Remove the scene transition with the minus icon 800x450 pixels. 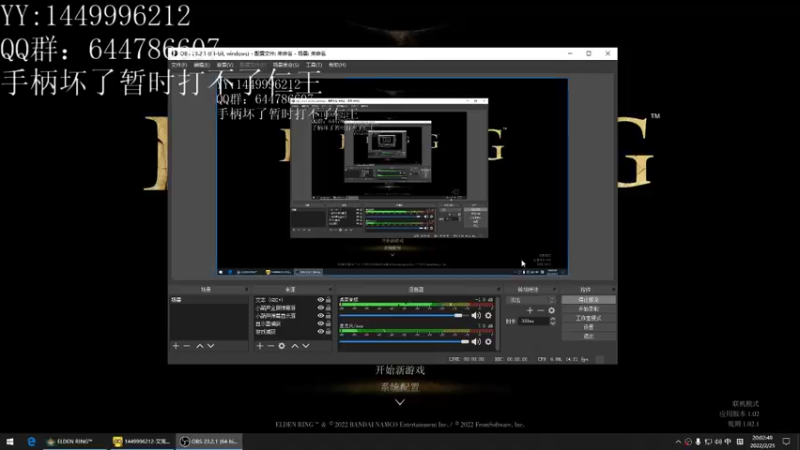540,310
